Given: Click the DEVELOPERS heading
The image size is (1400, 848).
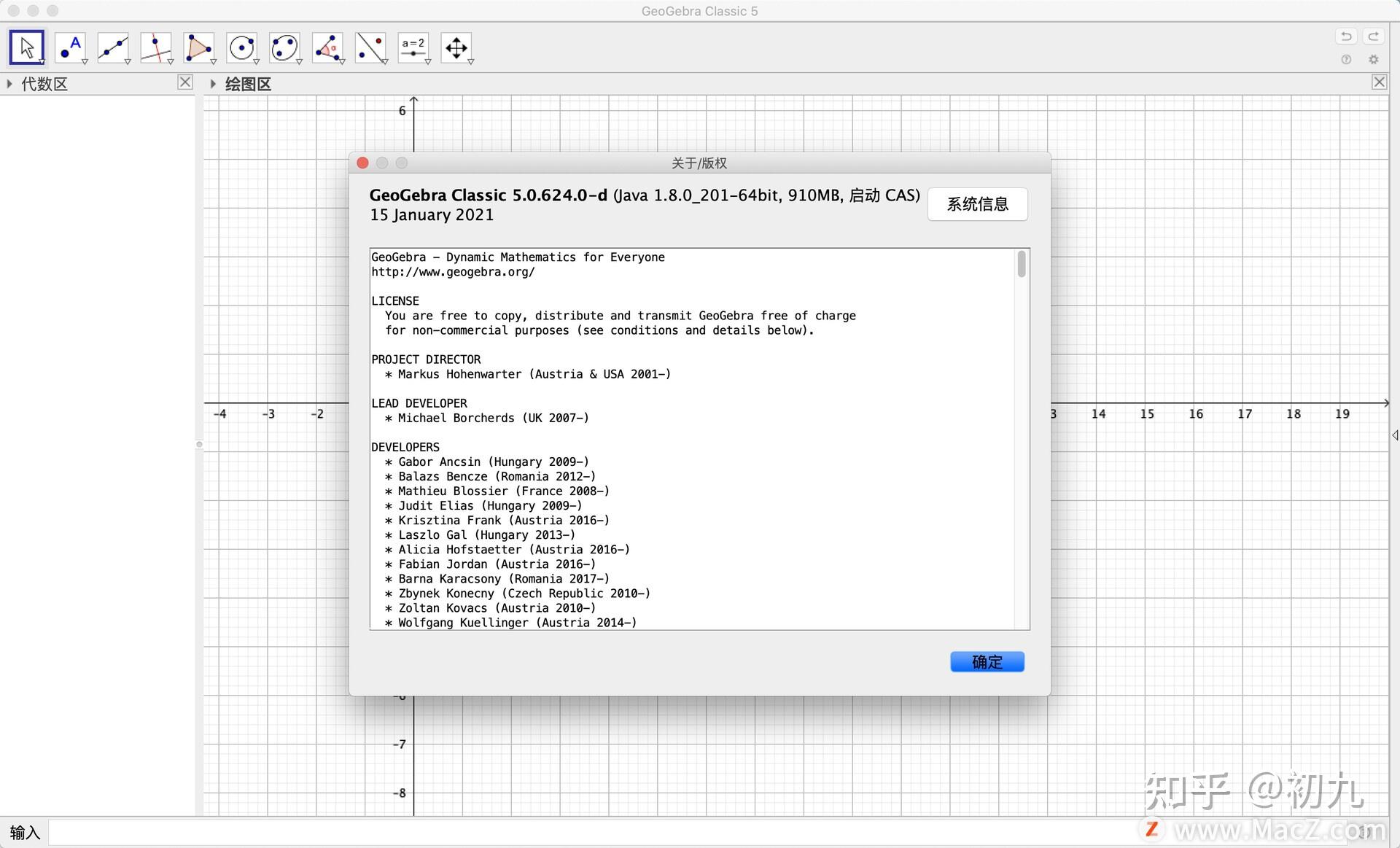Looking at the screenshot, I should (x=405, y=447).
